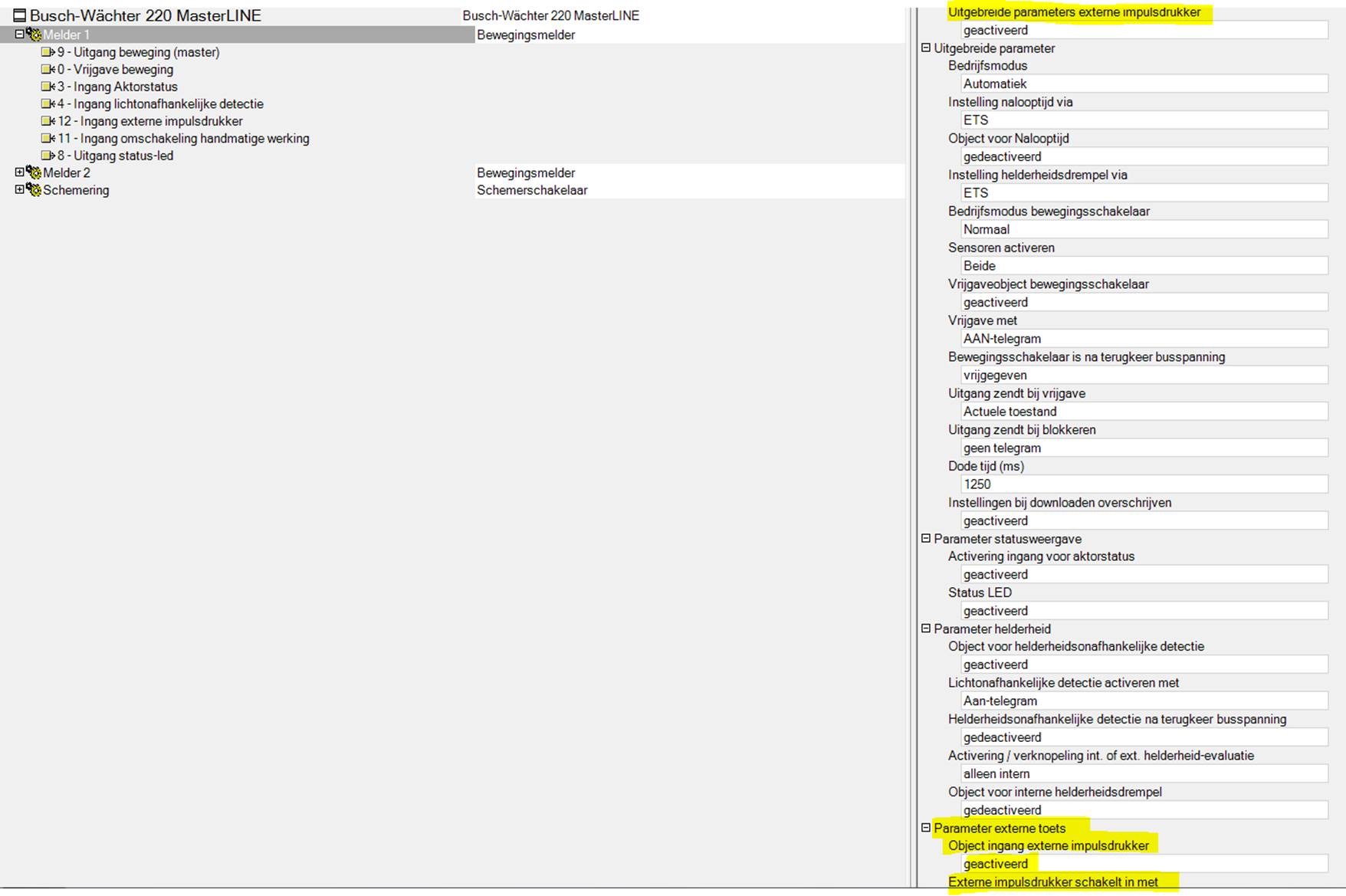
Task: Click the Schemering channel icon
Action: [x=34, y=189]
